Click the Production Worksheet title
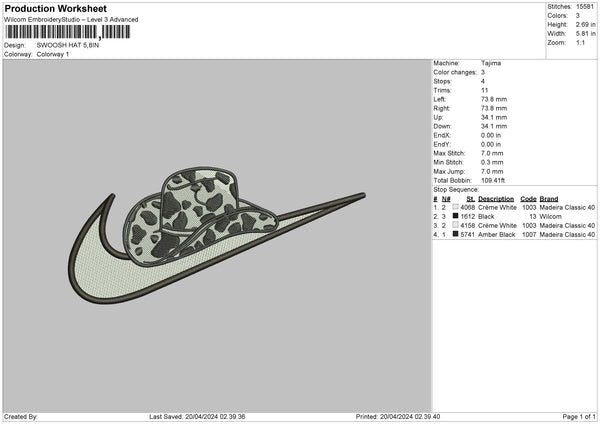The height and width of the screenshot is (424, 600). pyautogui.click(x=55, y=8)
